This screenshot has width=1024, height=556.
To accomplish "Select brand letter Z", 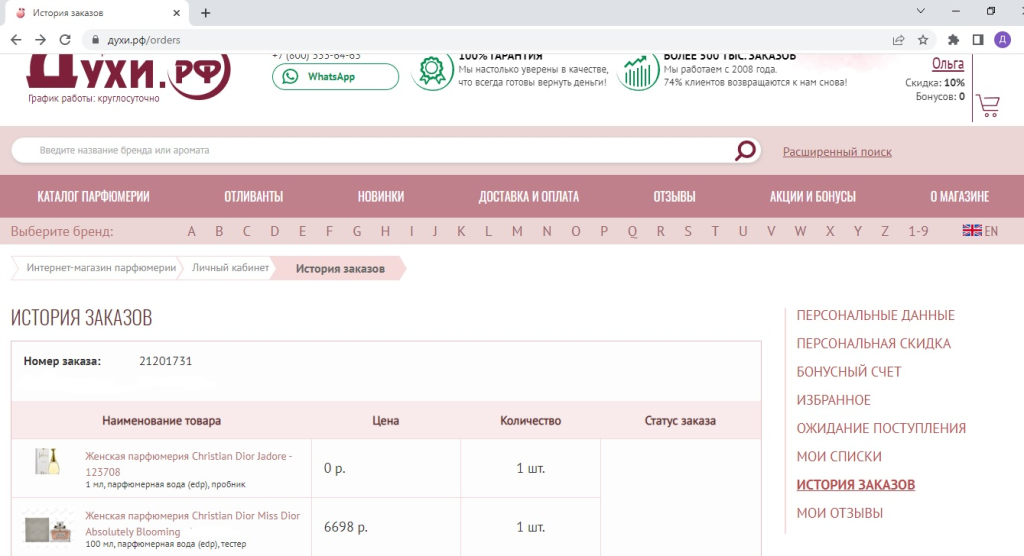I will click(885, 231).
